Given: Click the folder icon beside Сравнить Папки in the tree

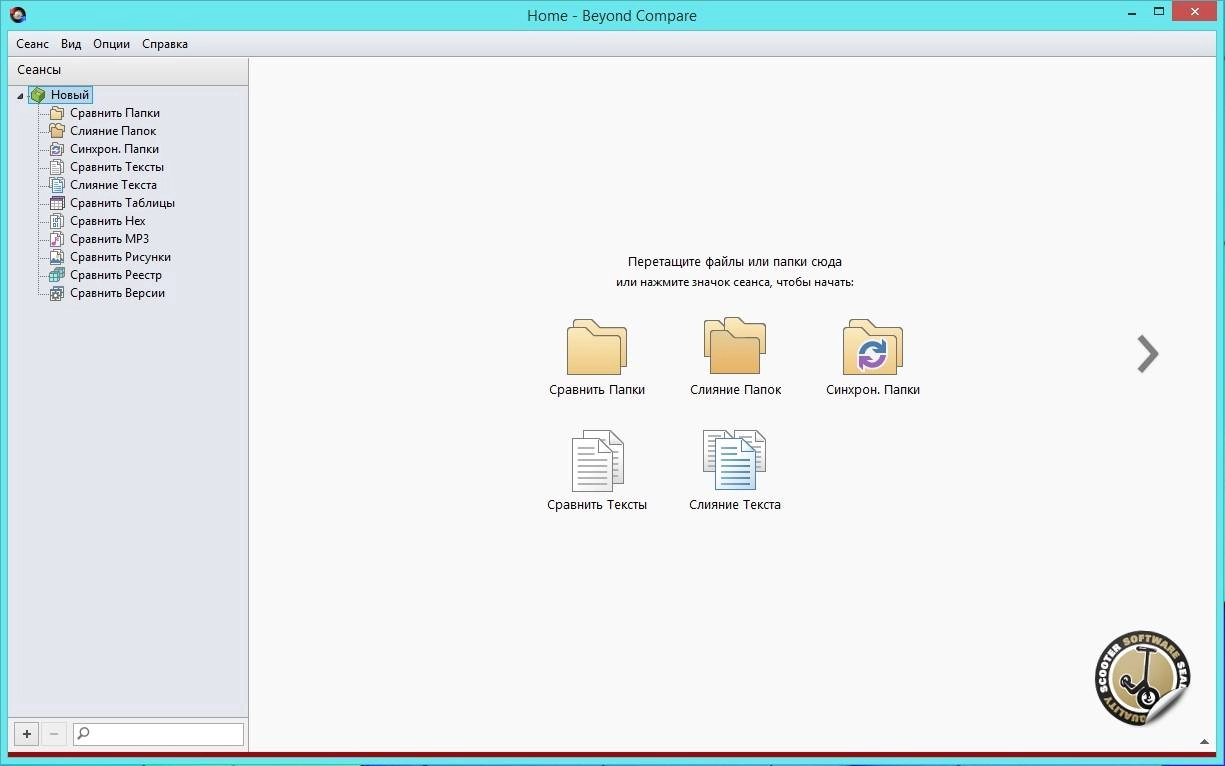Looking at the screenshot, I should [x=57, y=113].
